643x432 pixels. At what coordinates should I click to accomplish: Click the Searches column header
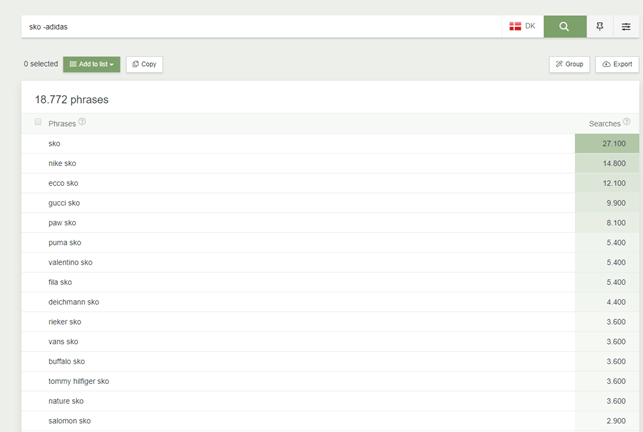point(604,123)
